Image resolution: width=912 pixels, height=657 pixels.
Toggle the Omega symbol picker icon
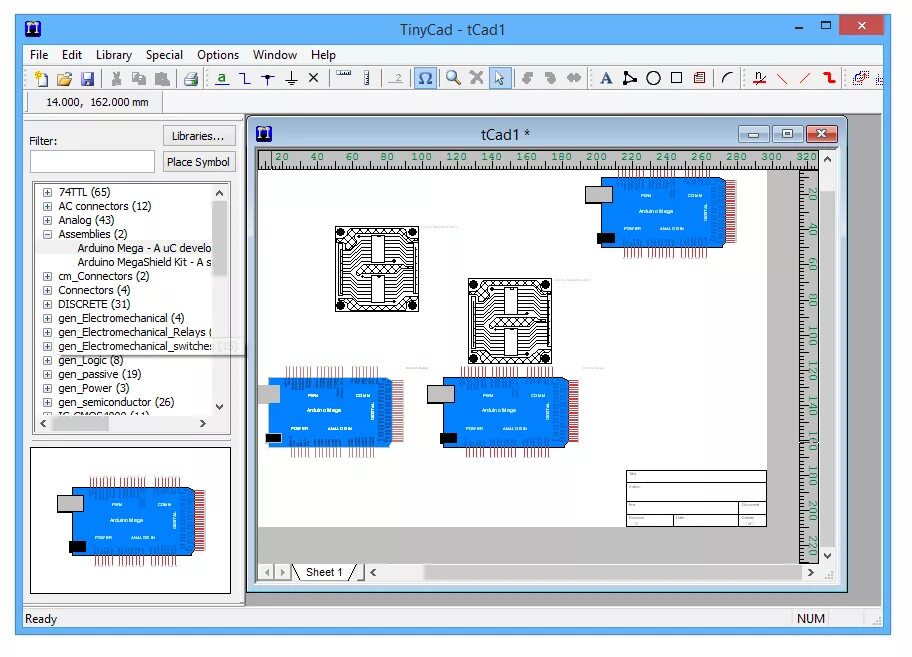[x=425, y=78]
